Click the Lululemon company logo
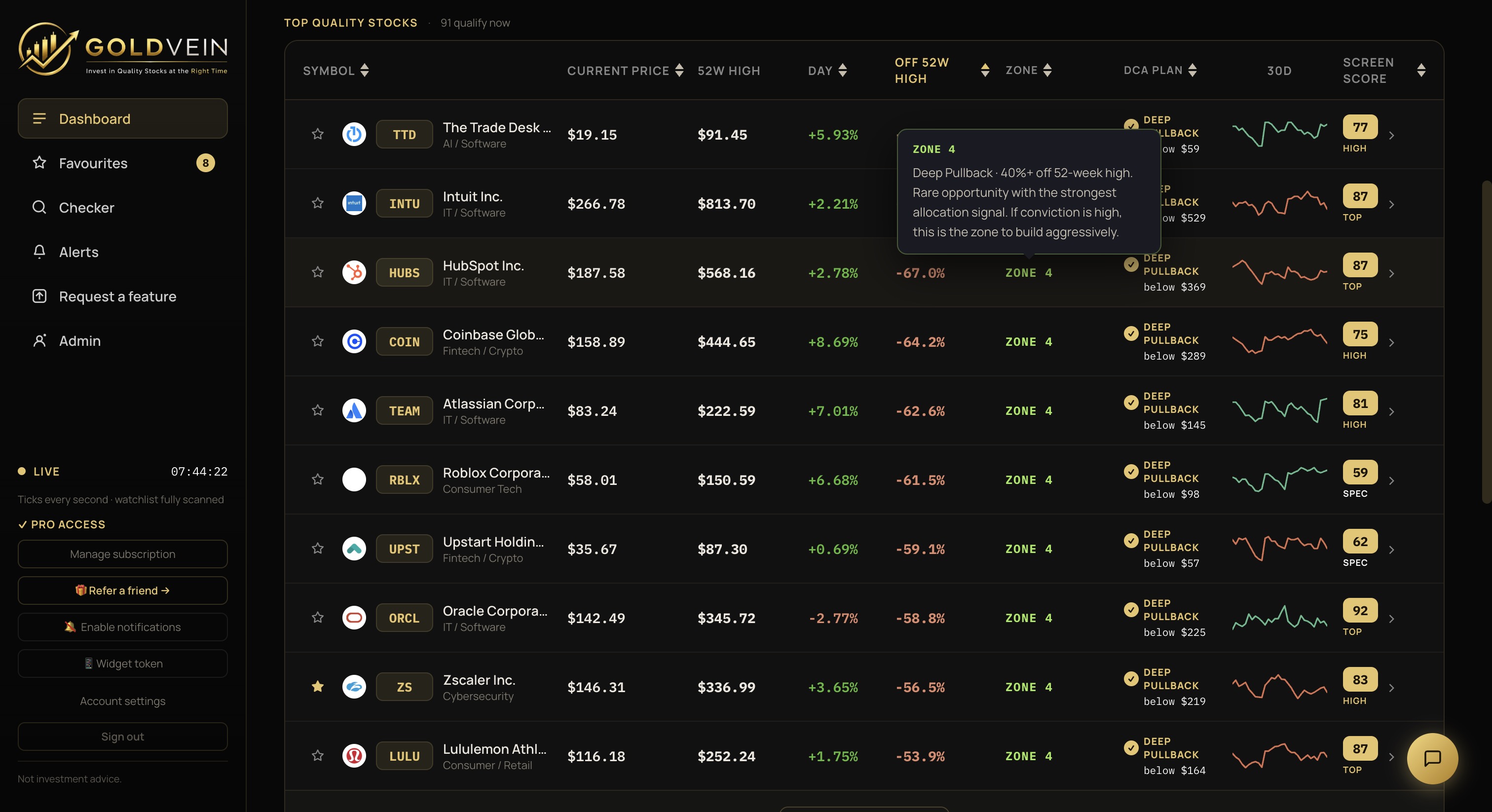The image size is (1492, 812). coord(354,756)
